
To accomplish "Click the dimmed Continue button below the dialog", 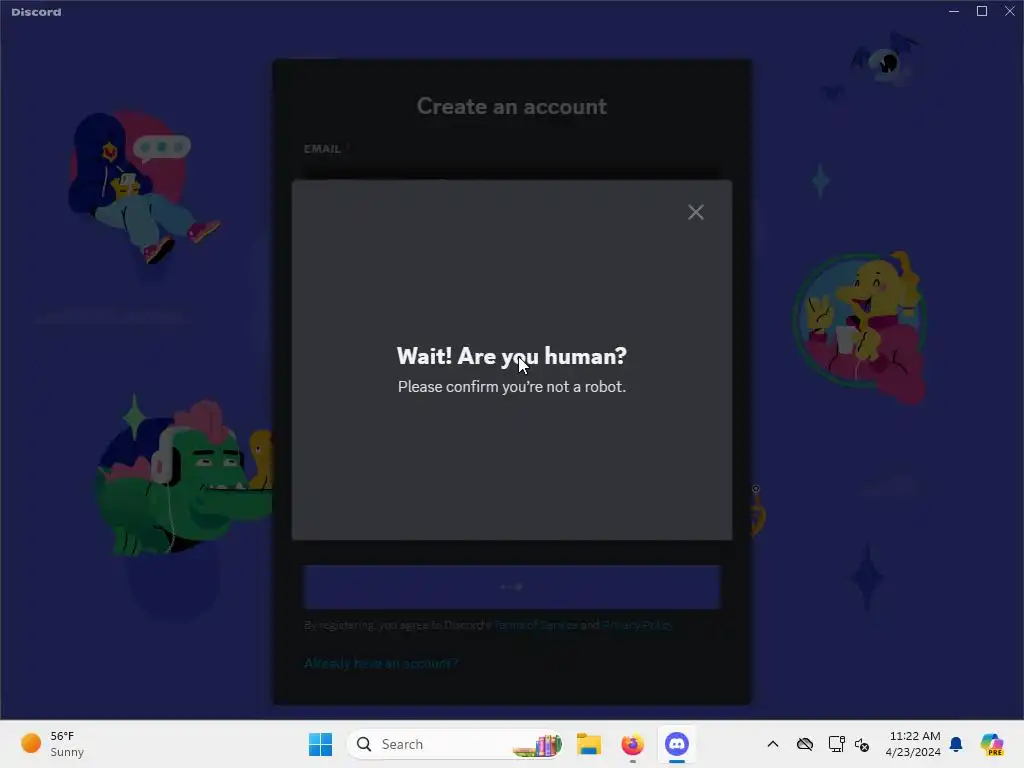I will pyautogui.click(x=511, y=586).
